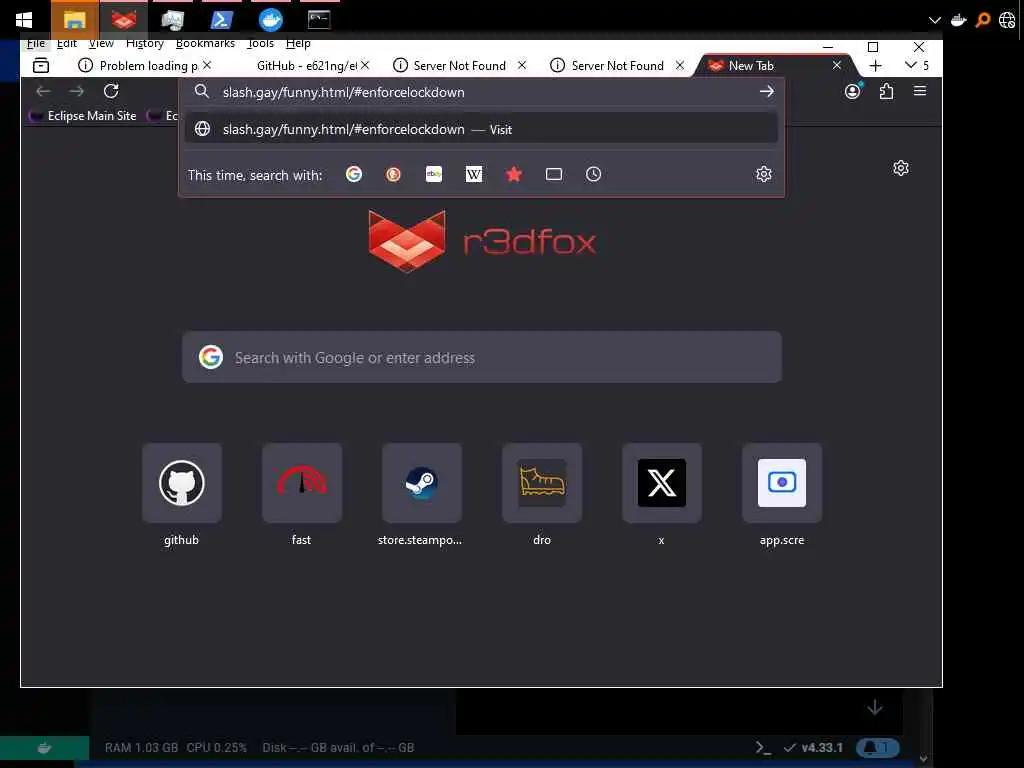This screenshot has height=768, width=1024.
Task: Search this time with DuckDuckGo
Action: 393,174
